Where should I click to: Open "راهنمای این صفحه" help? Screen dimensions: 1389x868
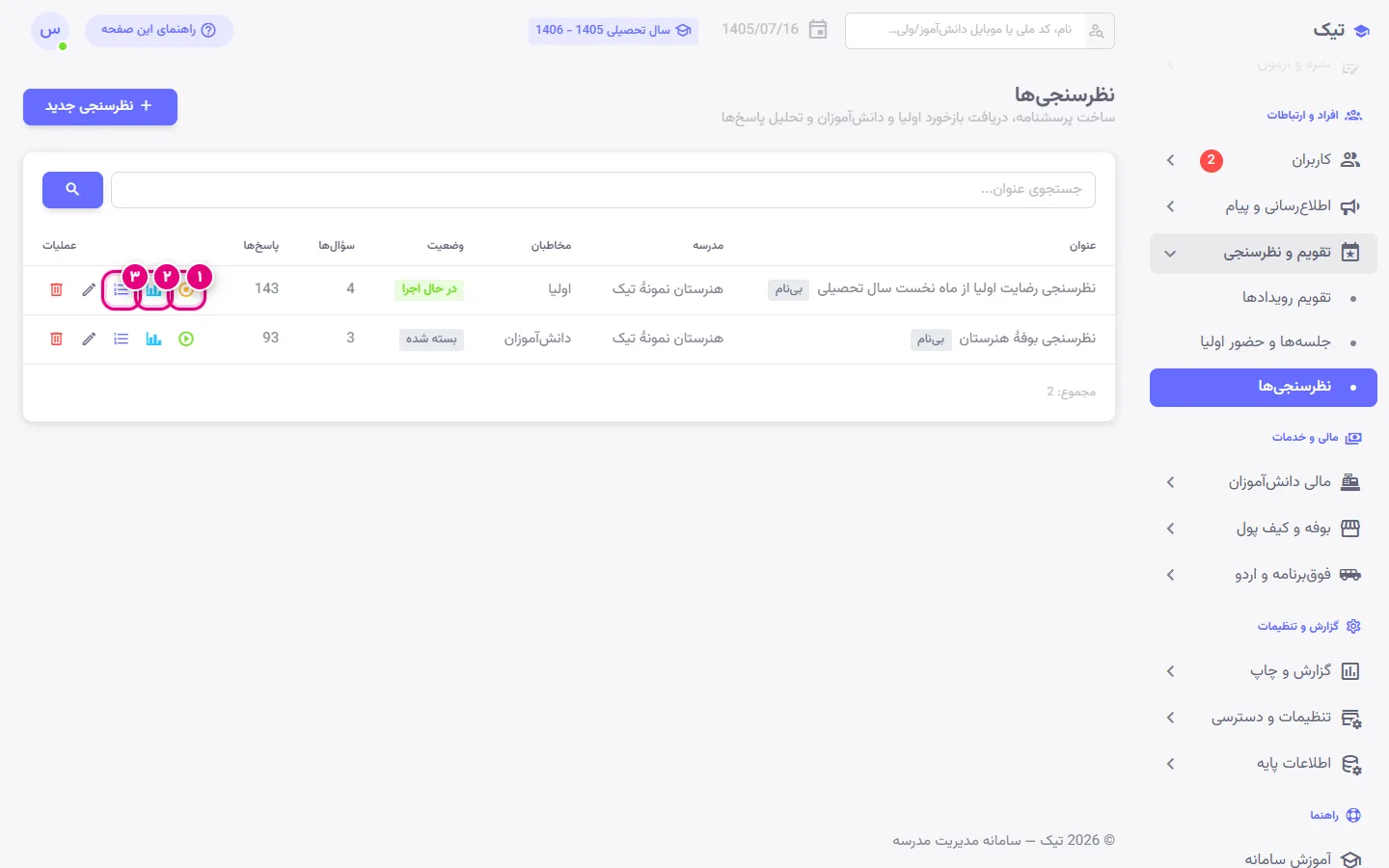click(x=159, y=31)
